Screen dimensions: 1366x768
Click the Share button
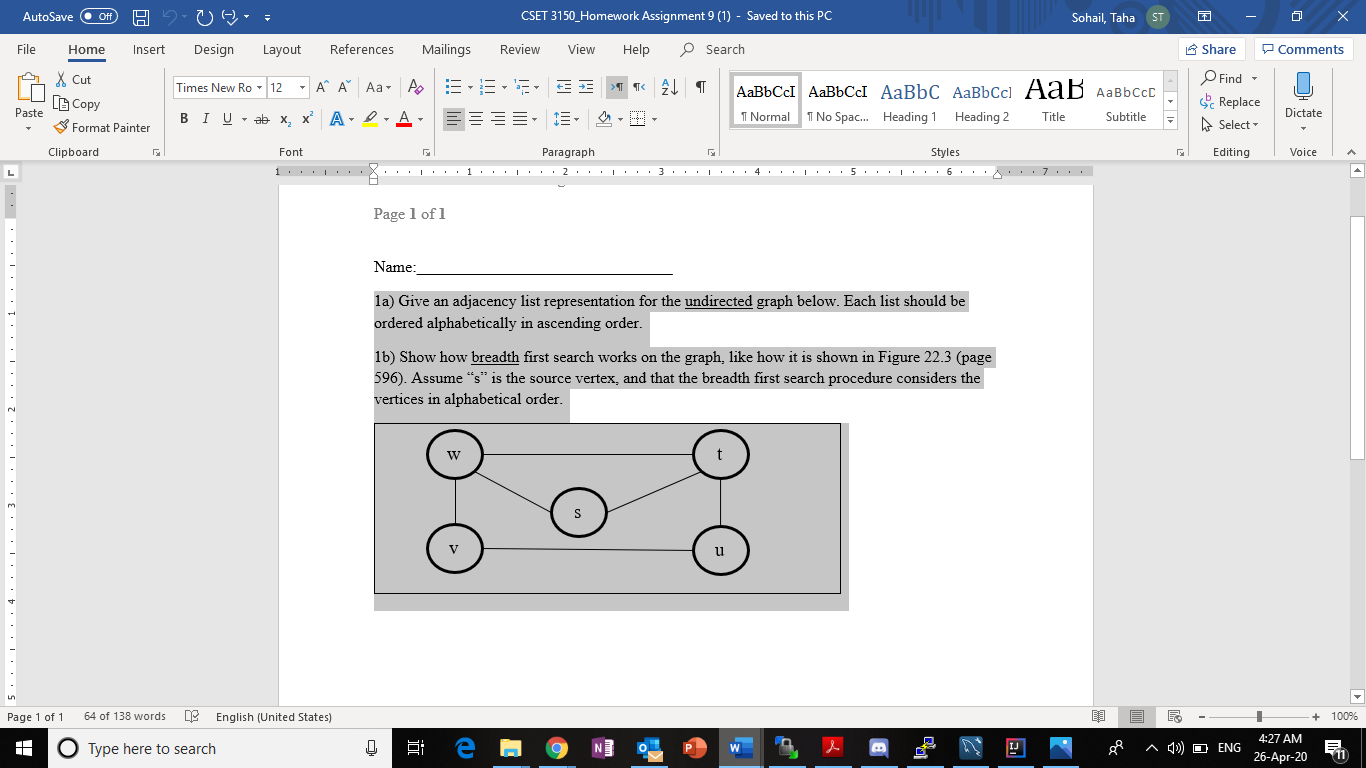(x=1211, y=49)
